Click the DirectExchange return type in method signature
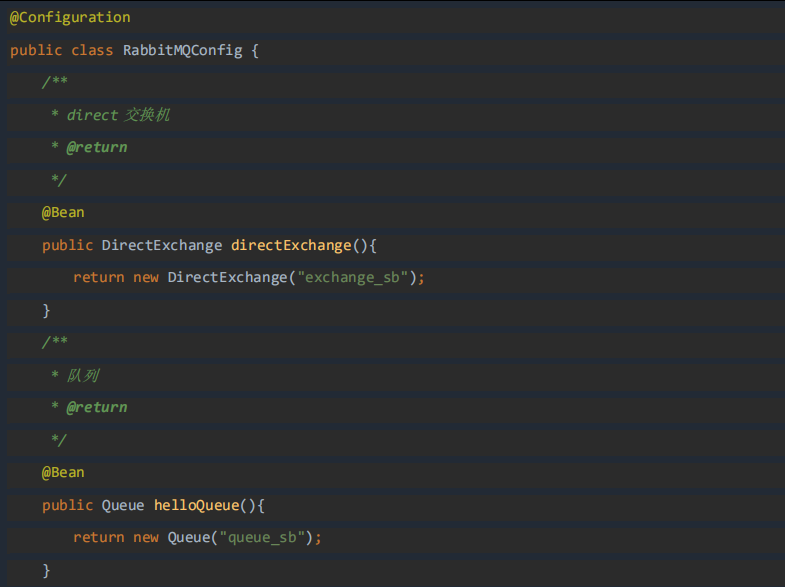This screenshot has width=785, height=587. coord(162,245)
